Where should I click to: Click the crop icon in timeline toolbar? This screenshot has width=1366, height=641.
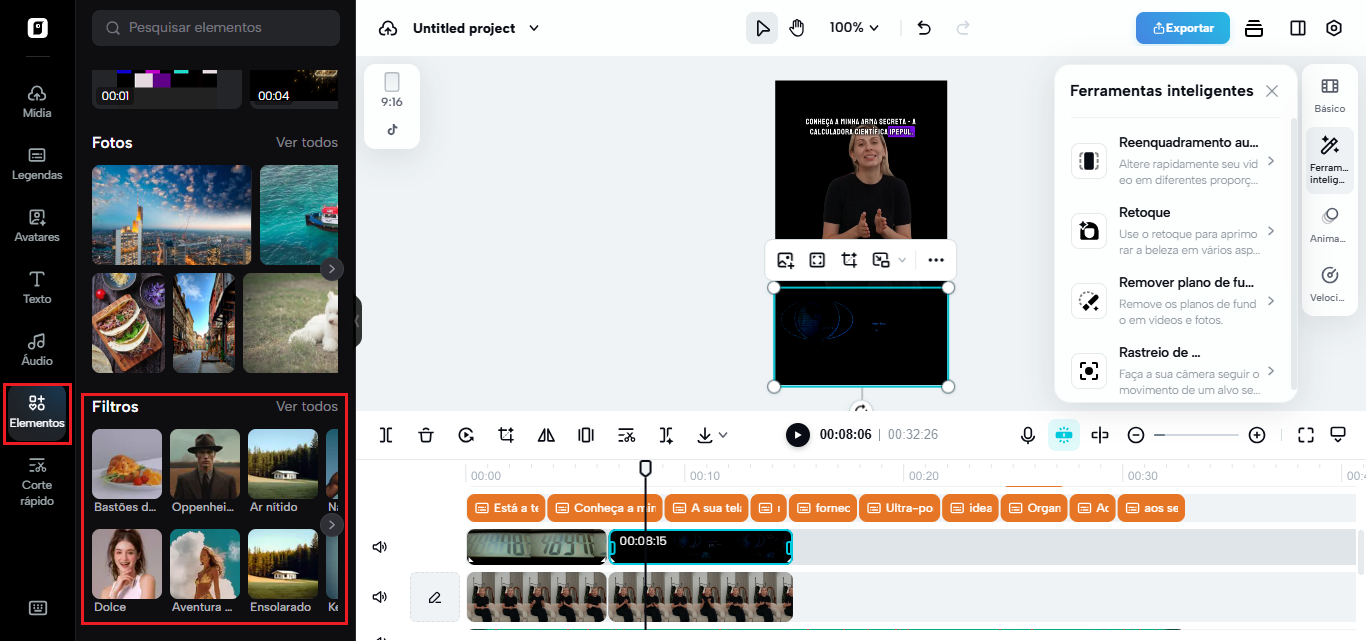(x=506, y=435)
